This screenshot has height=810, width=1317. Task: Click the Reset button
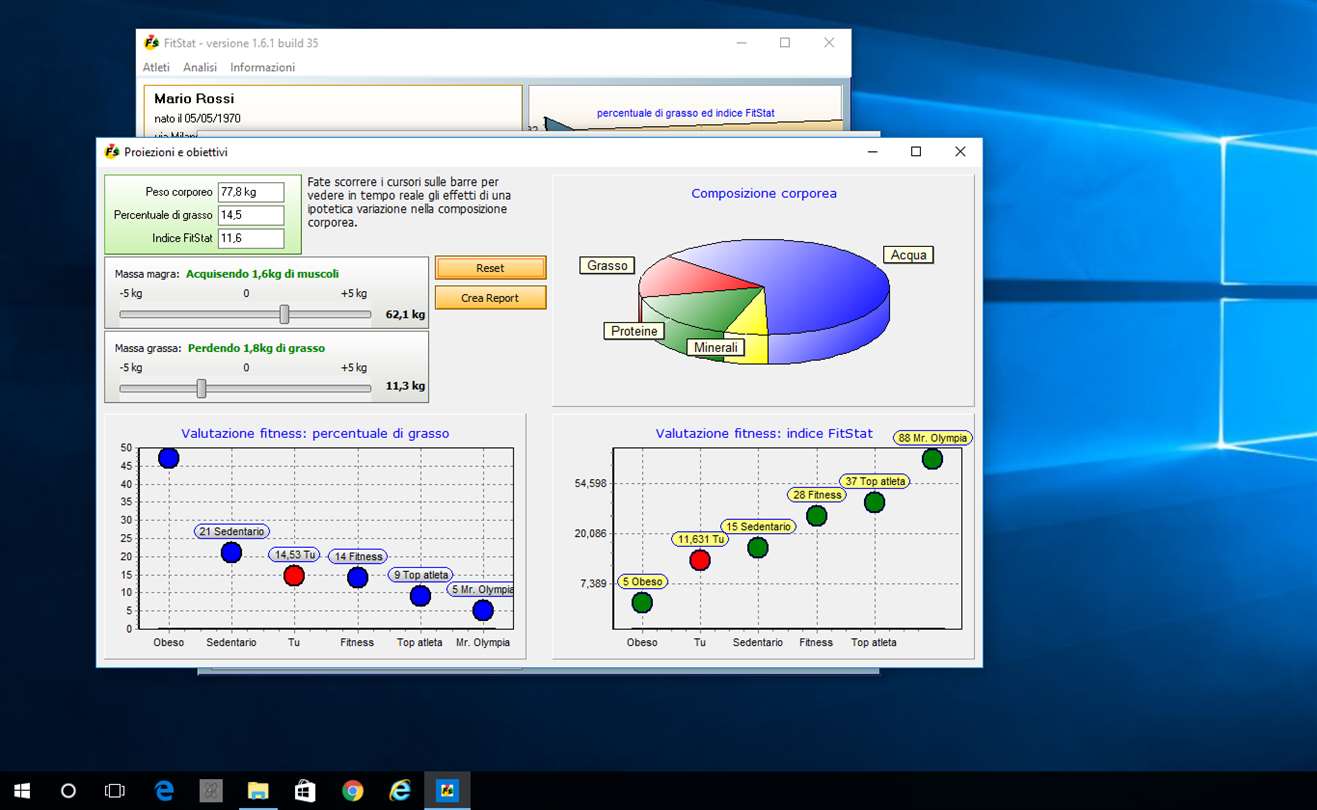(490, 268)
